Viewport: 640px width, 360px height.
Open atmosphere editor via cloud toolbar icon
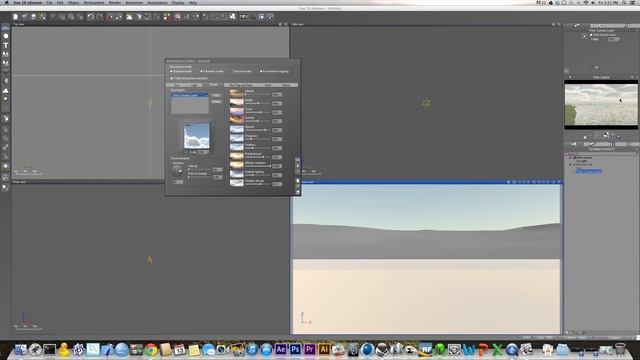tap(129, 17)
